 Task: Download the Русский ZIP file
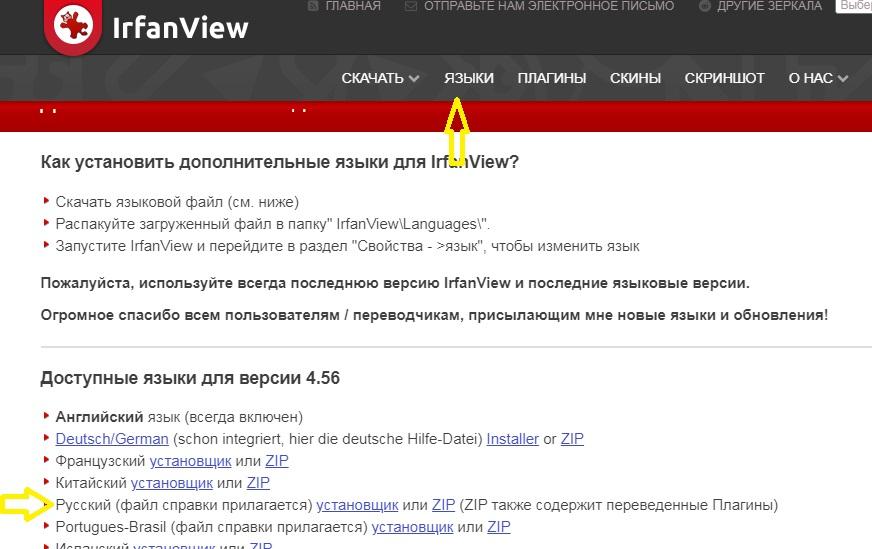443,505
